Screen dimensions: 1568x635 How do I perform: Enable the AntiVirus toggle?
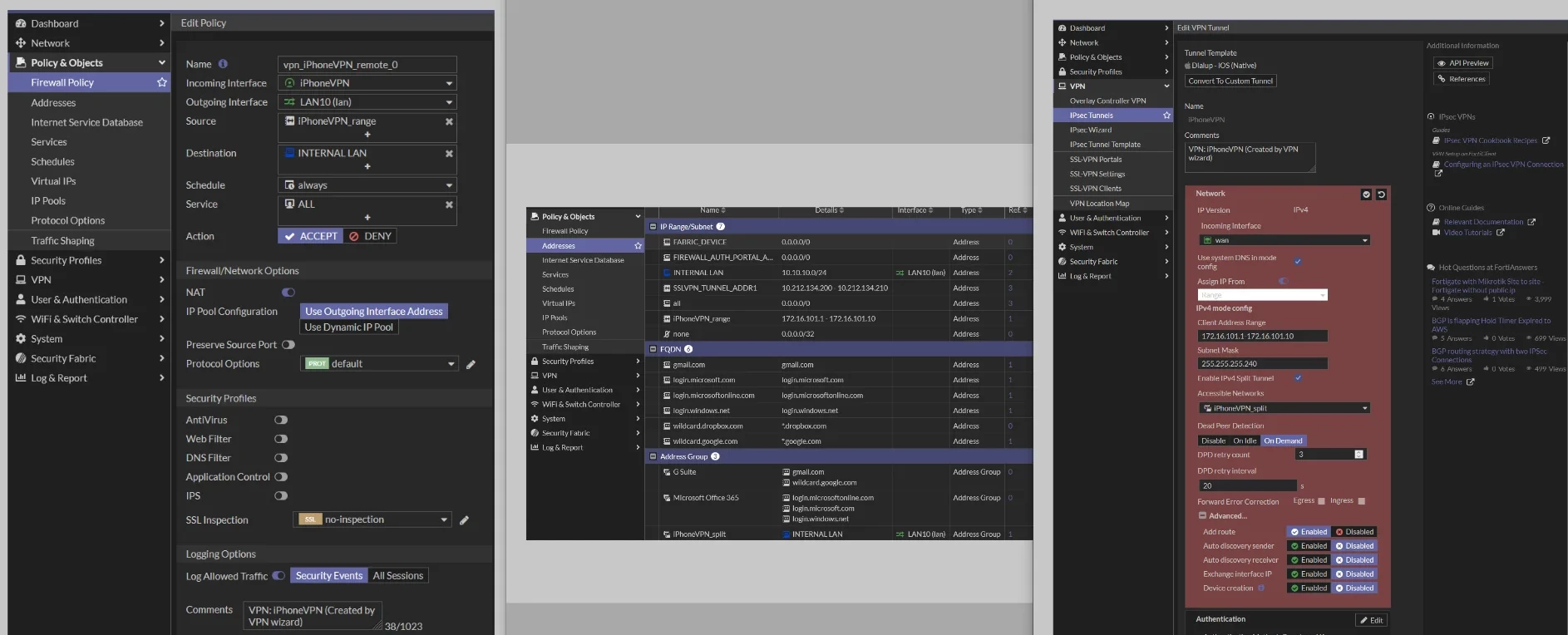coord(281,421)
